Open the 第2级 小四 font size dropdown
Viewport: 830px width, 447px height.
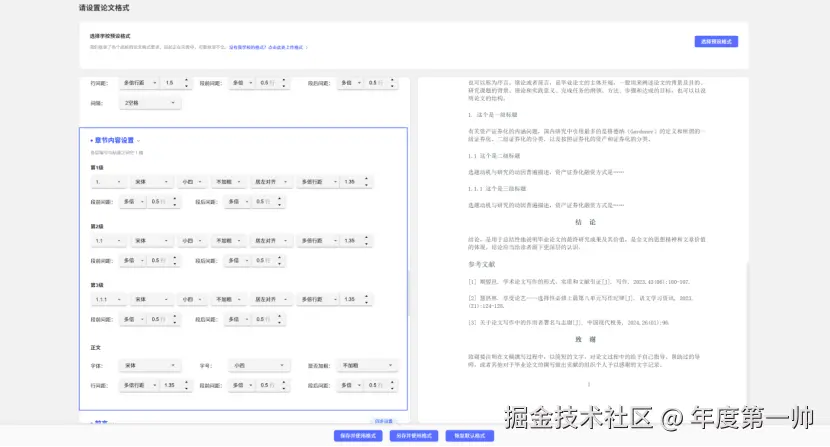click(192, 240)
